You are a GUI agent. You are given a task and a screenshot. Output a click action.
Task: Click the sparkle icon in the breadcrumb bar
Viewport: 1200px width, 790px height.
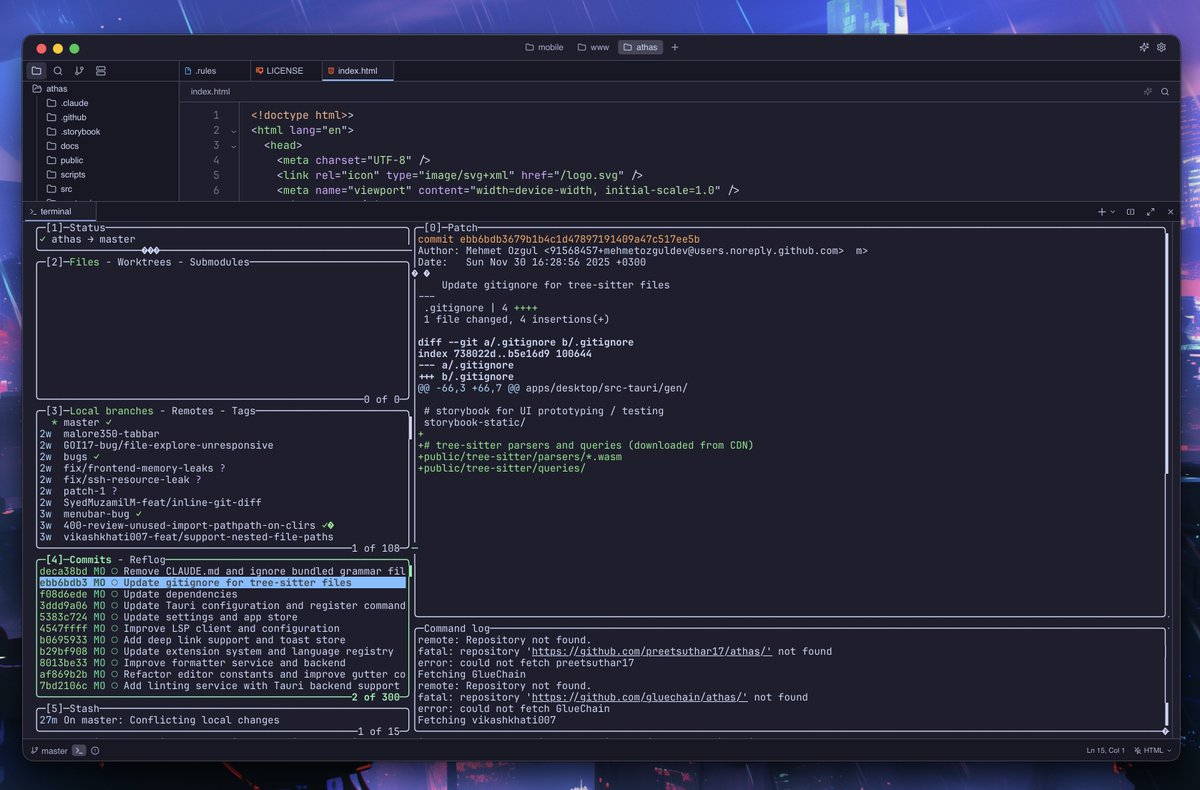(1148, 91)
